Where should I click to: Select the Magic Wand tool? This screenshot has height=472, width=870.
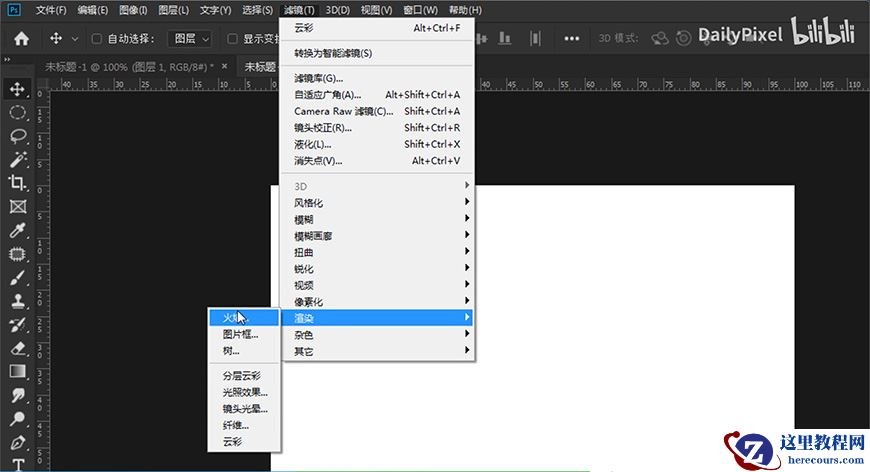(17, 159)
